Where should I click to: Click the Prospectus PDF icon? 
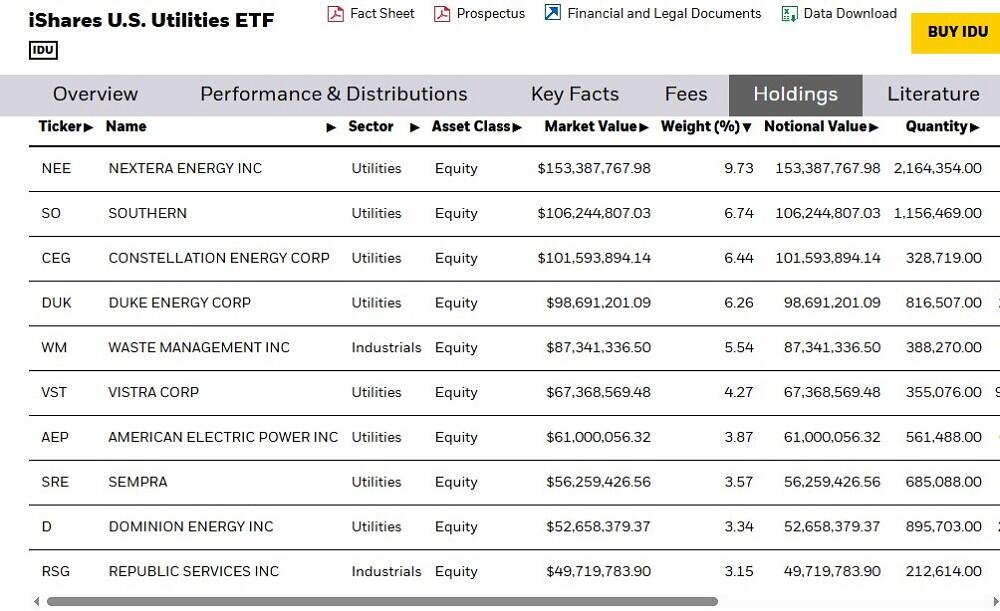(x=441, y=14)
